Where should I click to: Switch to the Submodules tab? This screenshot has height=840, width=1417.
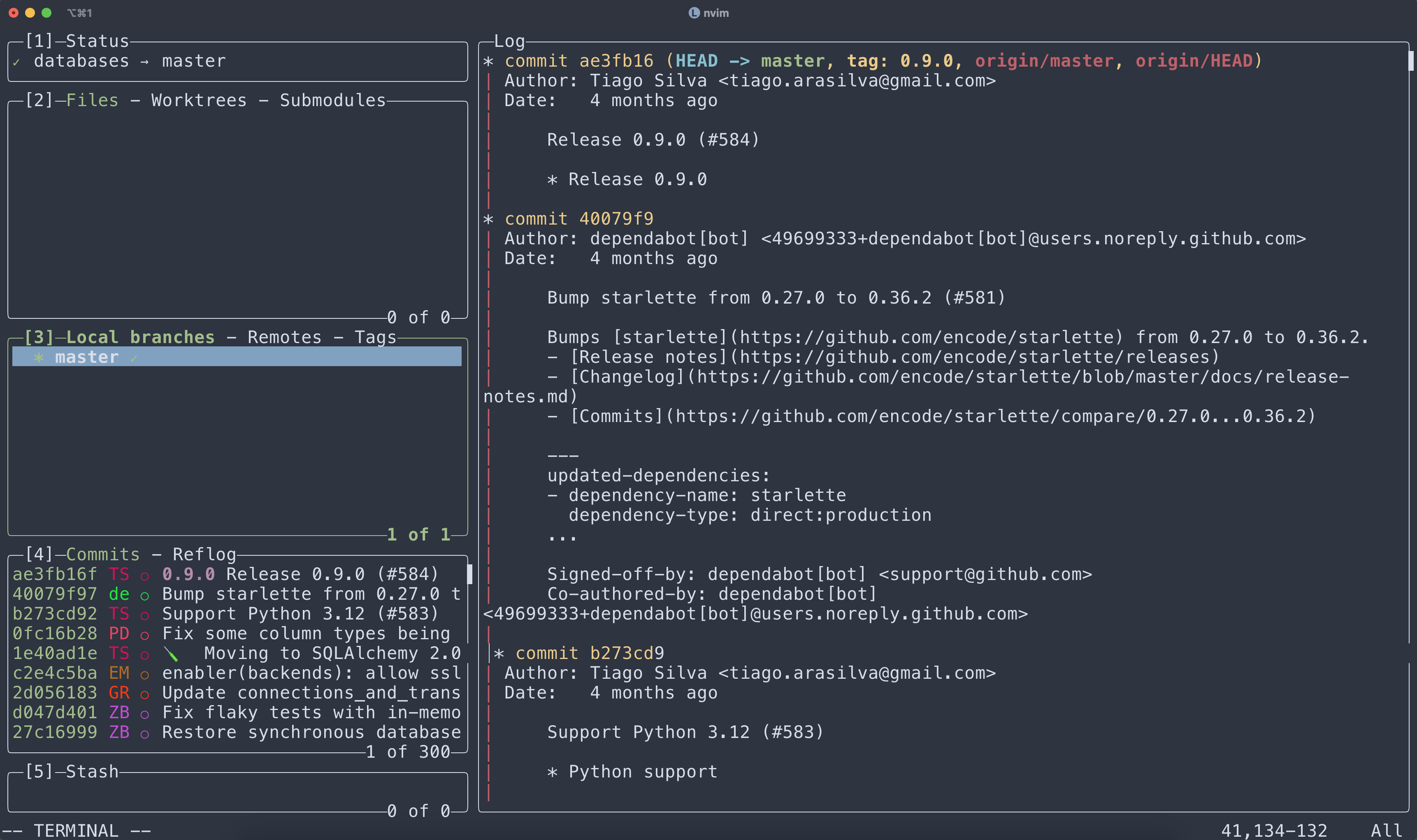click(x=332, y=100)
